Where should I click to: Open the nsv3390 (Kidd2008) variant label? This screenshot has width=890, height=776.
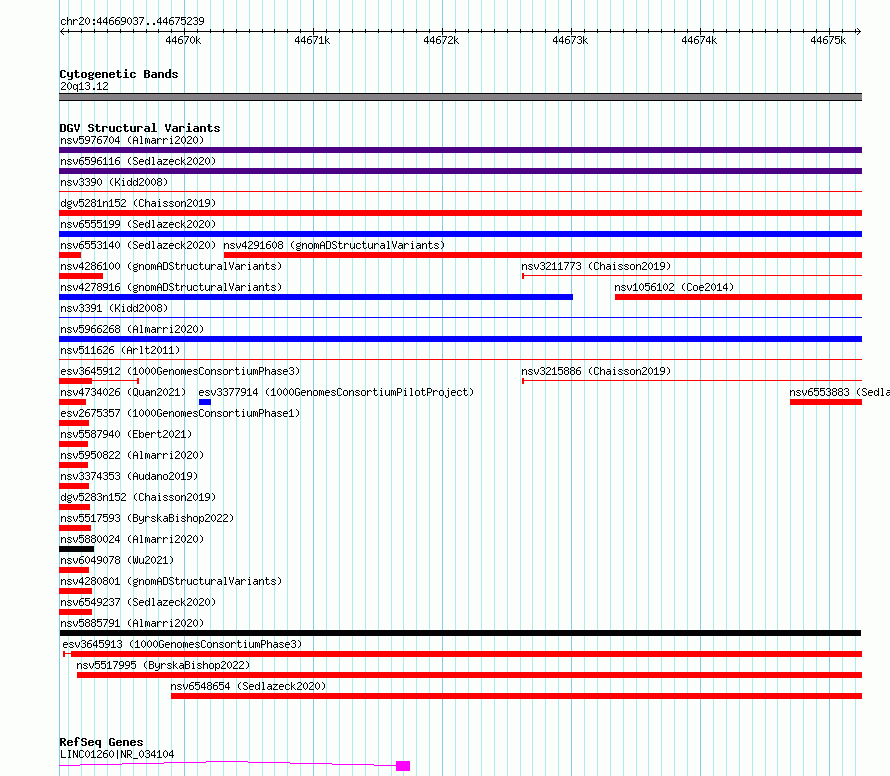[x=114, y=182]
